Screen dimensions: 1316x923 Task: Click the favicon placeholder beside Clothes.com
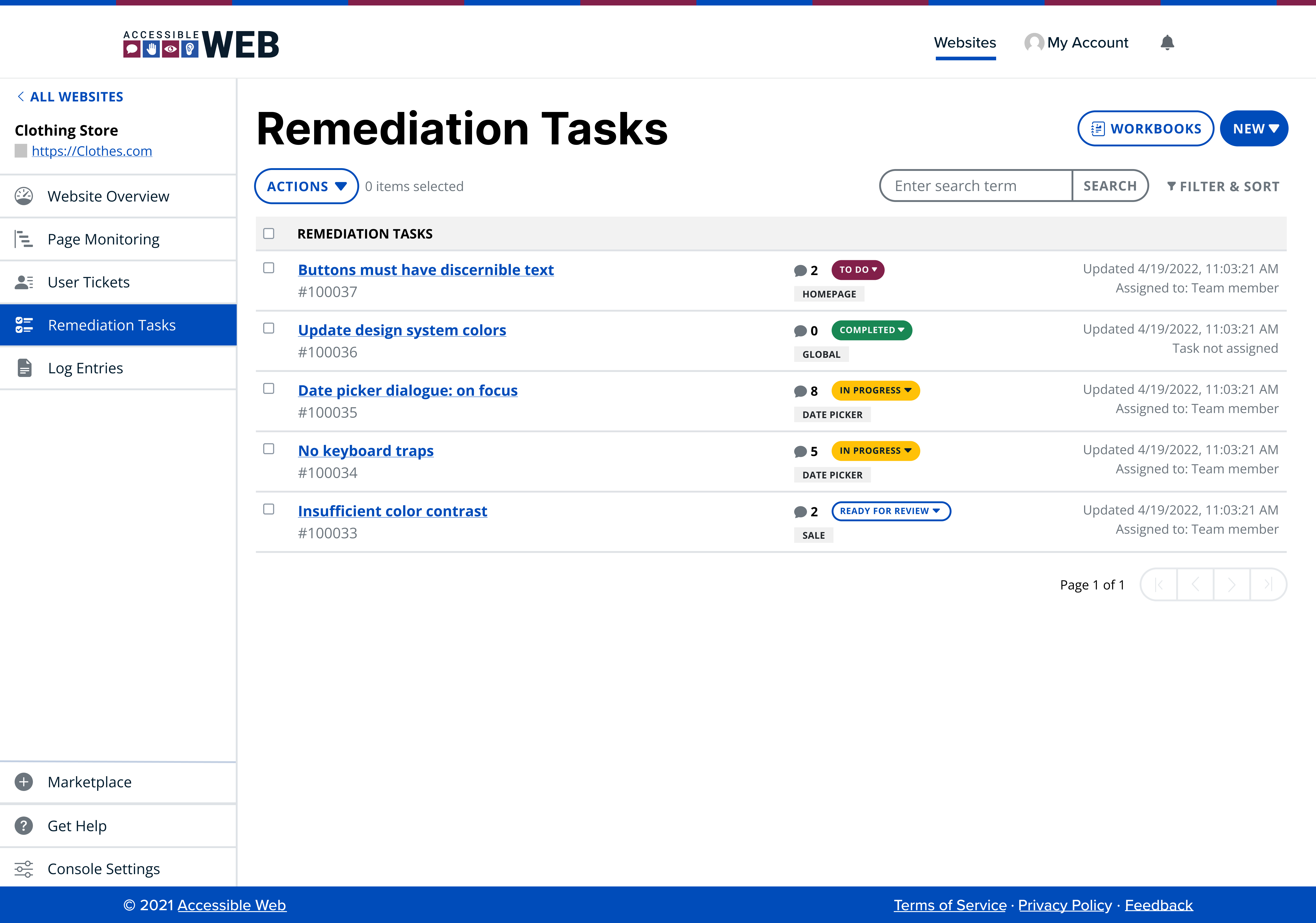click(x=21, y=151)
